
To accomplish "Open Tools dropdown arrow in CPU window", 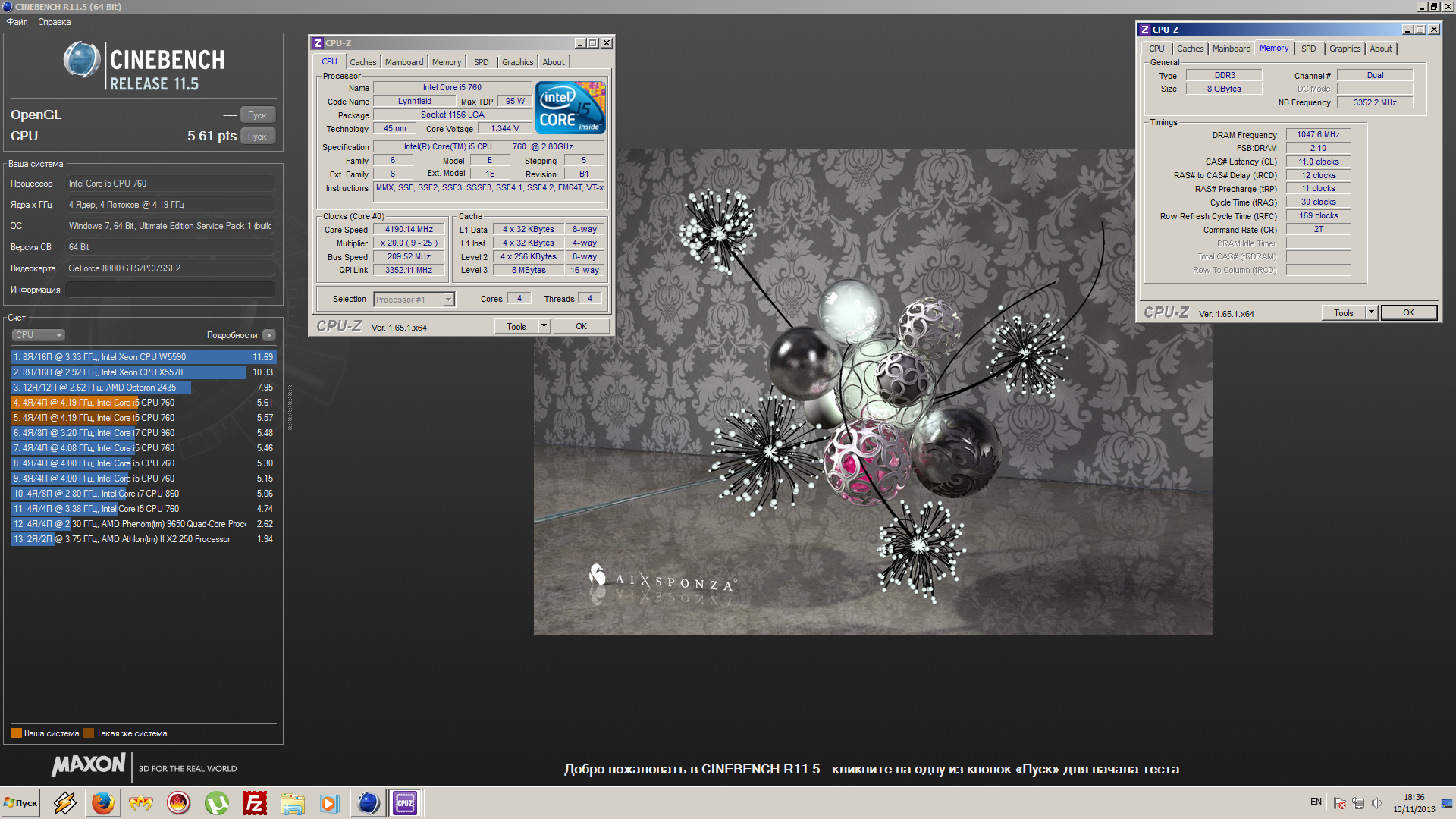I will pos(544,326).
